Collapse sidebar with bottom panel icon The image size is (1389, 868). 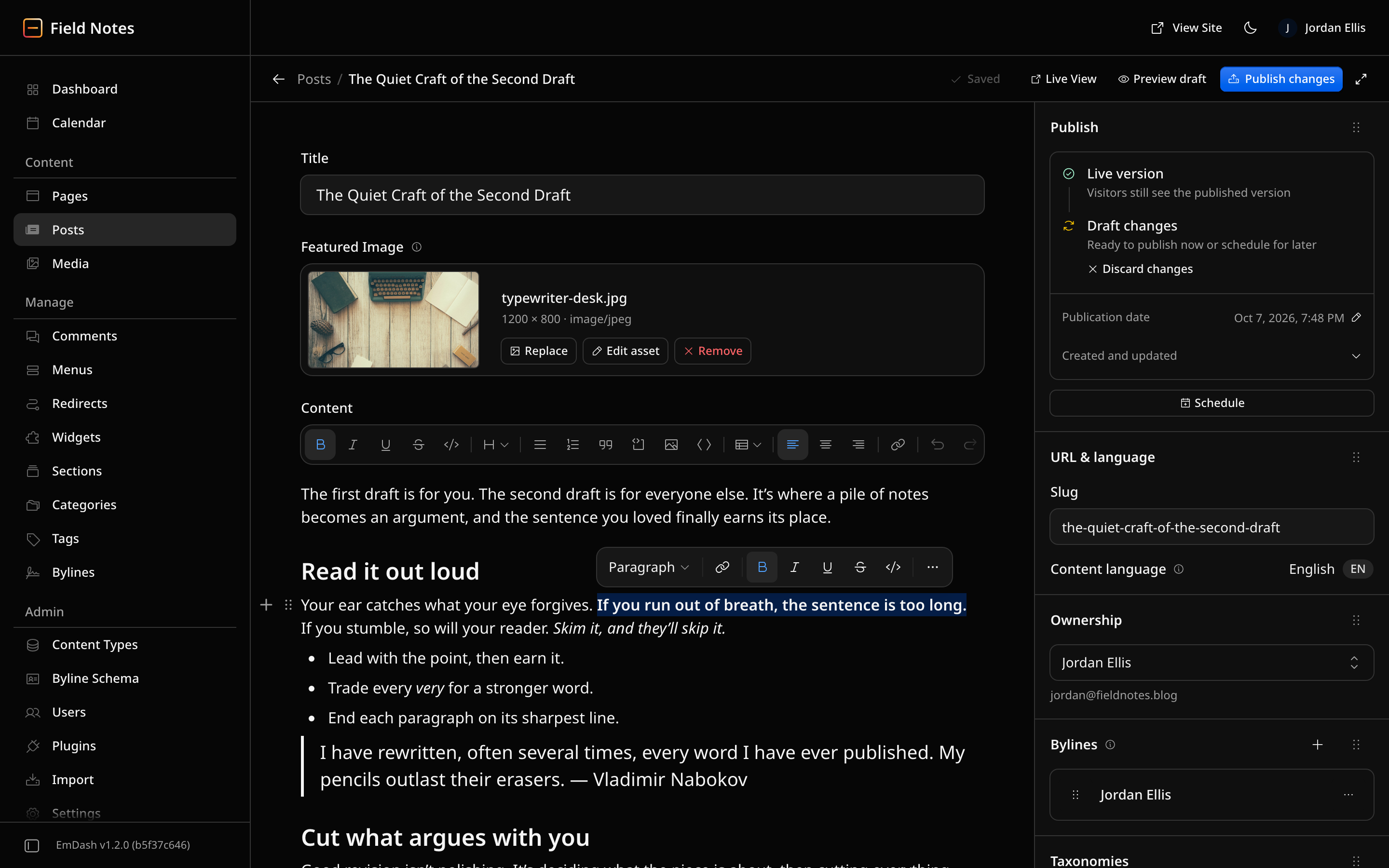(32, 846)
